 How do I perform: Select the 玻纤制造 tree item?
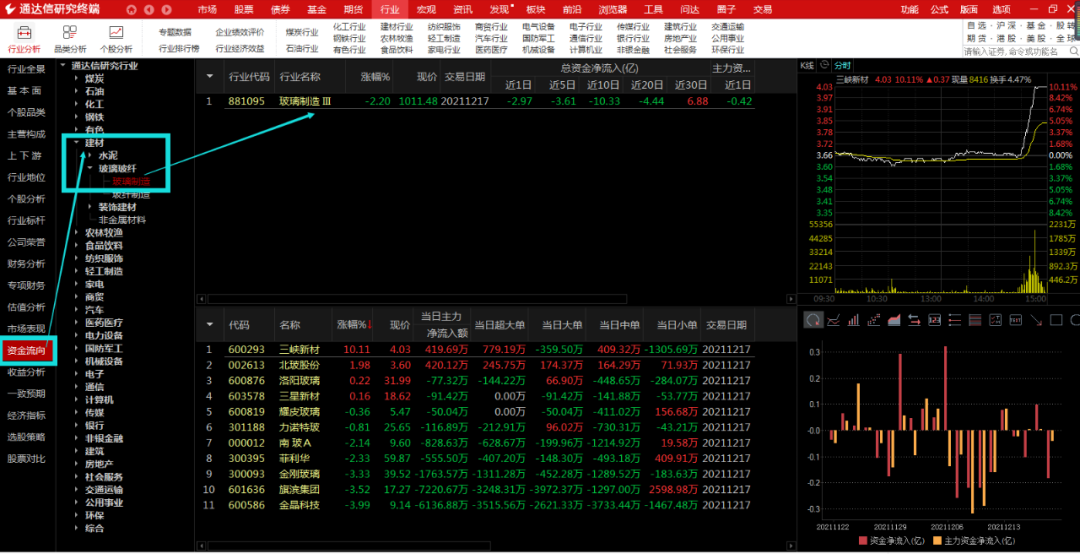pyautogui.click(x=131, y=194)
